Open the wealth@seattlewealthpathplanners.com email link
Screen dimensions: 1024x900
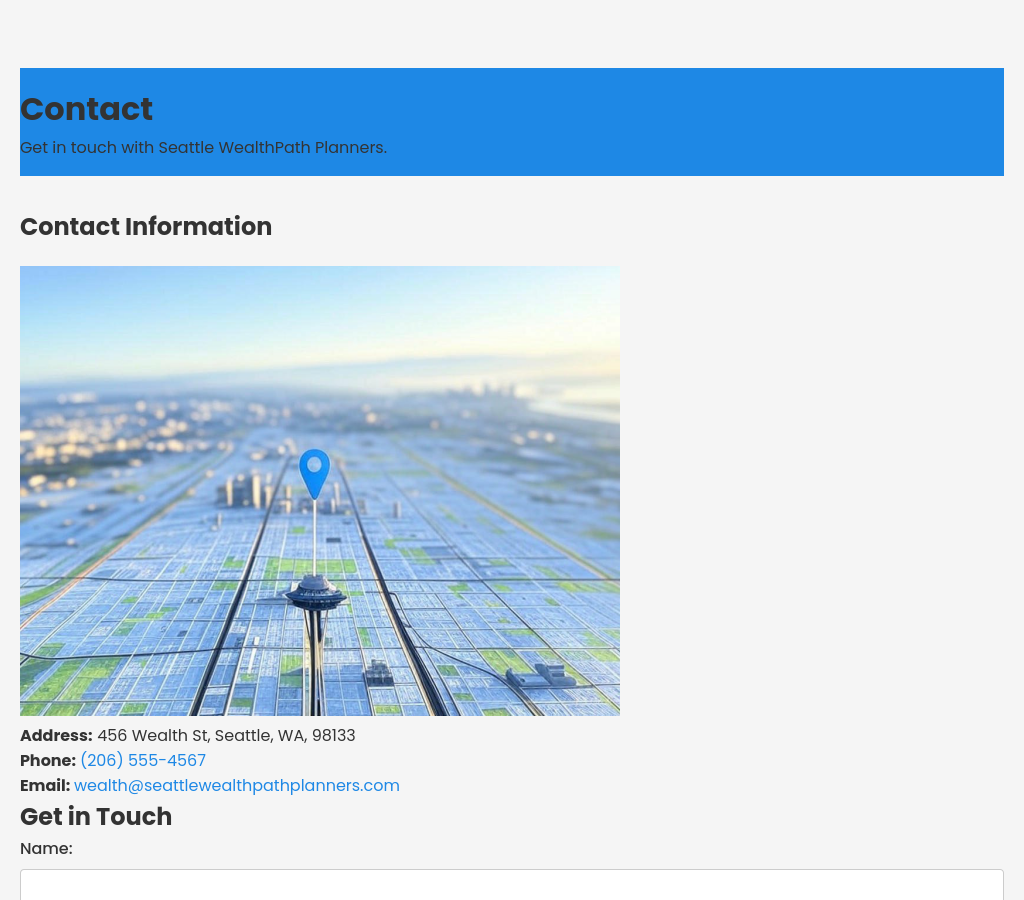coord(237,786)
